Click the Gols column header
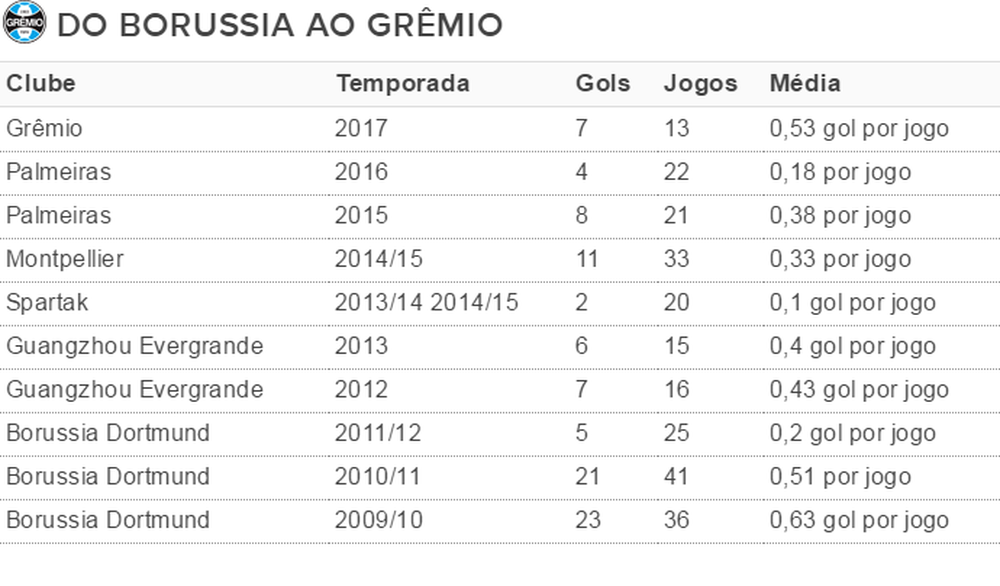The width and height of the screenshot is (1000, 586). click(x=603, y=84)
